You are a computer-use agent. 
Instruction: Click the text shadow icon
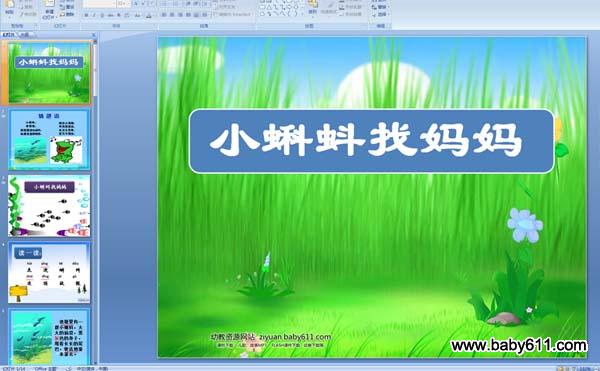tap(119, 16)
